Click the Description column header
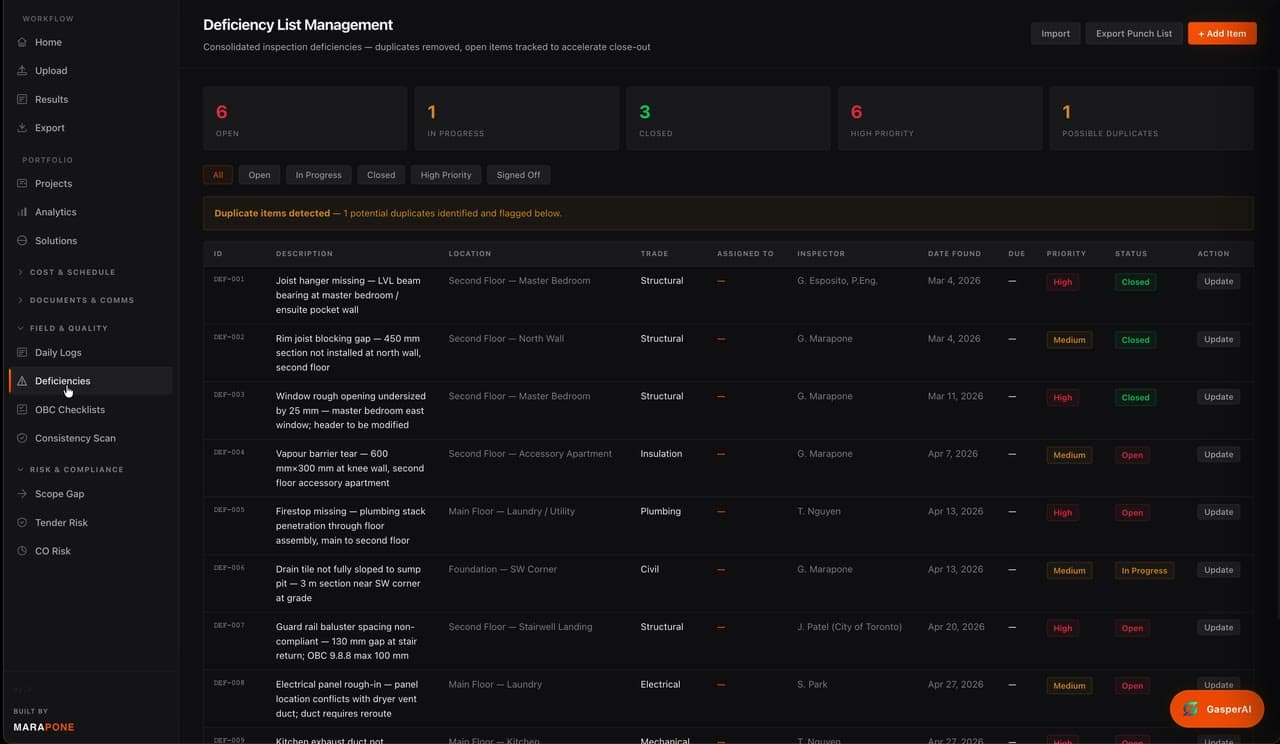Screen dimensions: 1280x744 coord(304,254)
